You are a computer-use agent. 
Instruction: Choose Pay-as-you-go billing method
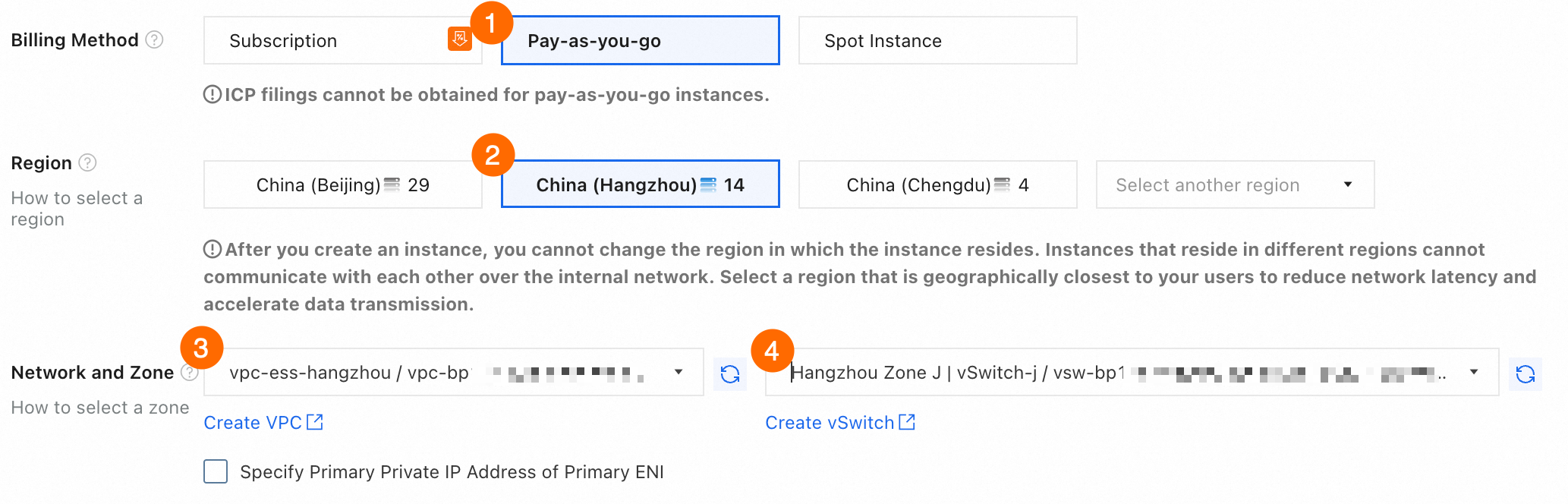(640, 41)
